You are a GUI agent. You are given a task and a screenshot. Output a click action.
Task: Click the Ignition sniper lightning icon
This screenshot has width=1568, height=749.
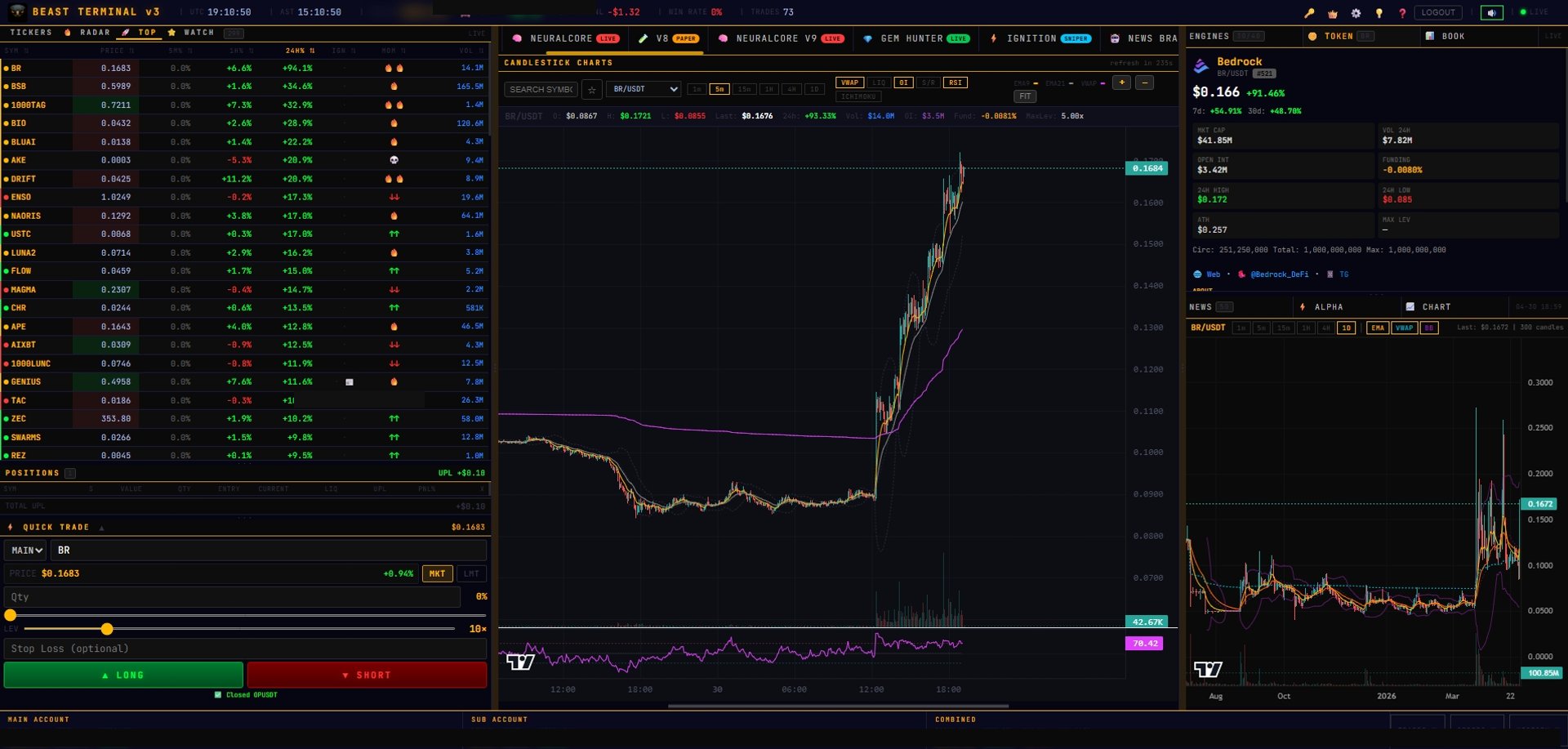(x=994, y=38)
